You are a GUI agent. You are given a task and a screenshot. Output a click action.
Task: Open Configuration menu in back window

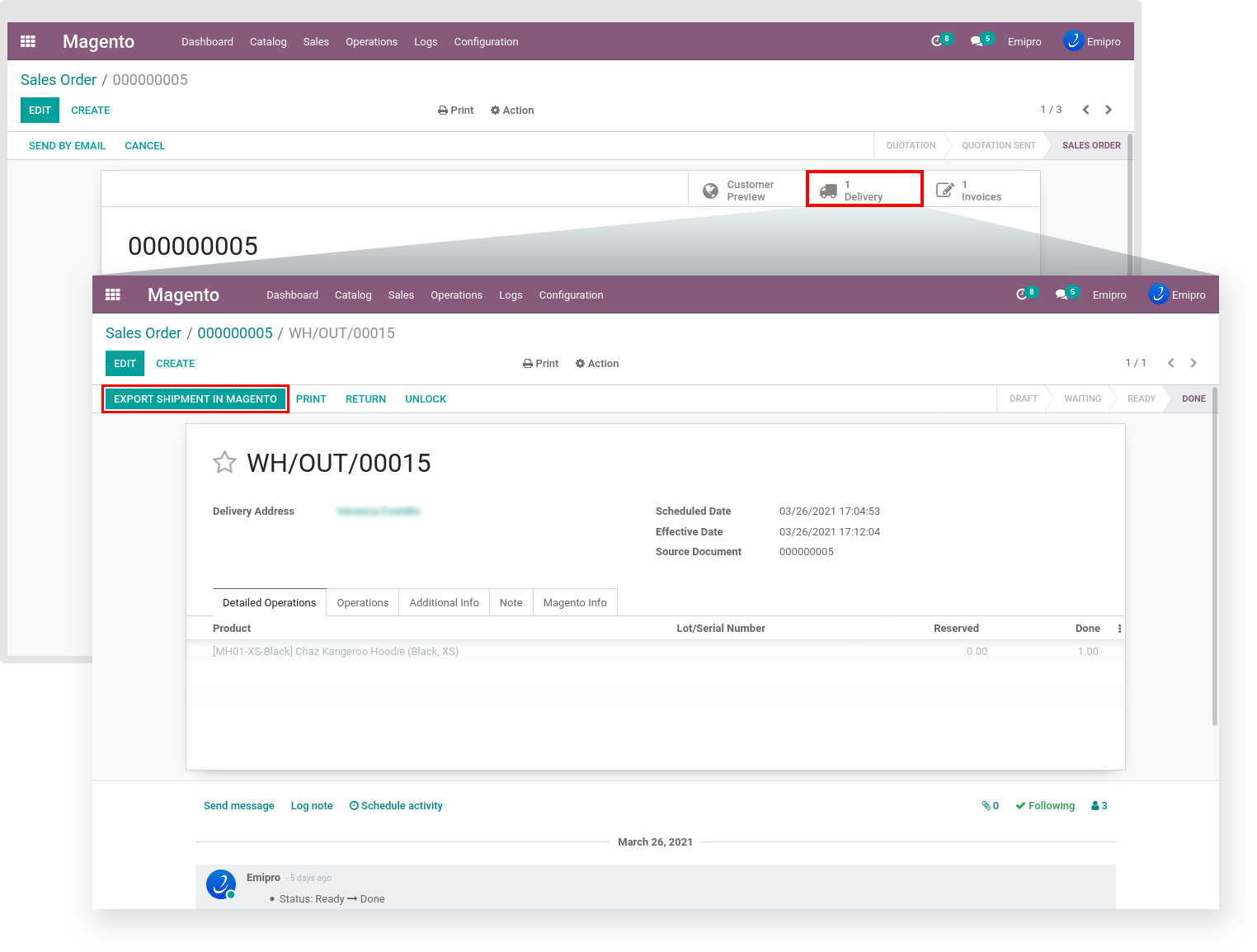486,42
